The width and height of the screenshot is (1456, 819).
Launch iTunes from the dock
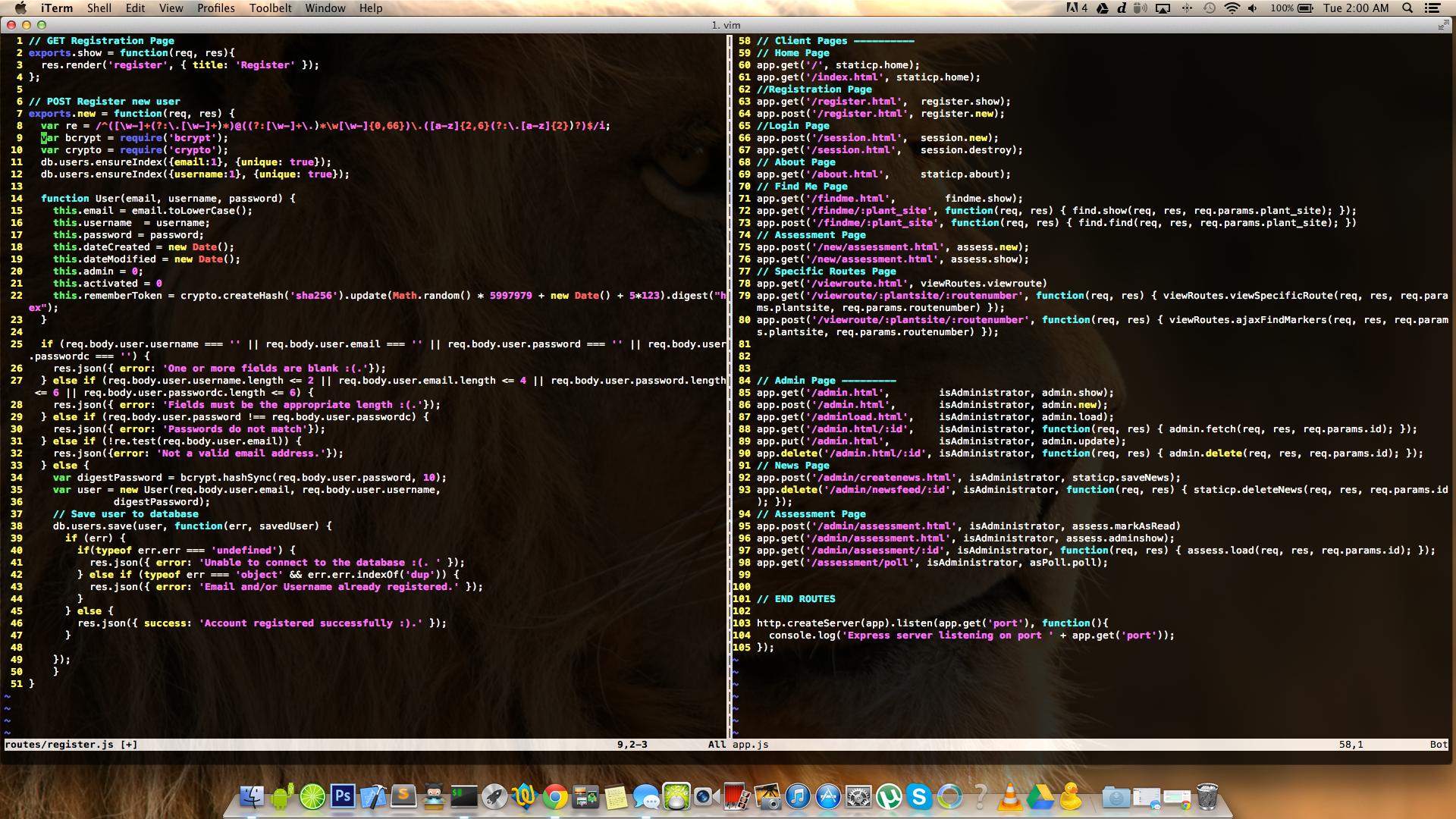(798, 796)
